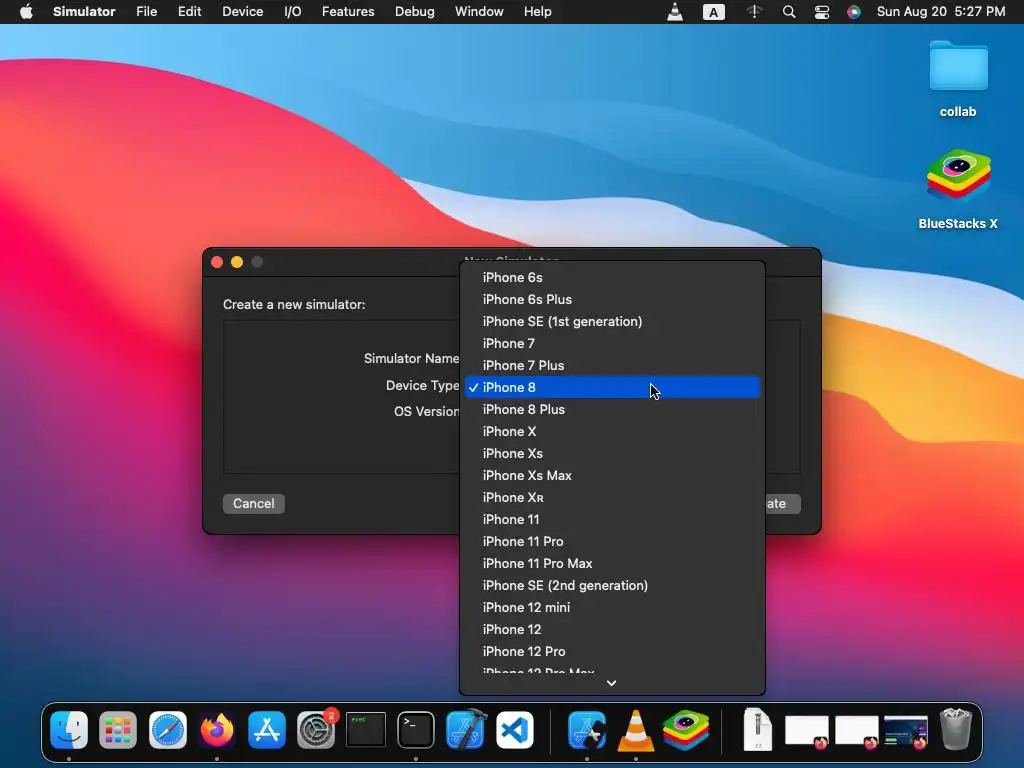Screen dimensions: 1024x768
Task: Select iPhone X device type
Action: coord(612,431)
